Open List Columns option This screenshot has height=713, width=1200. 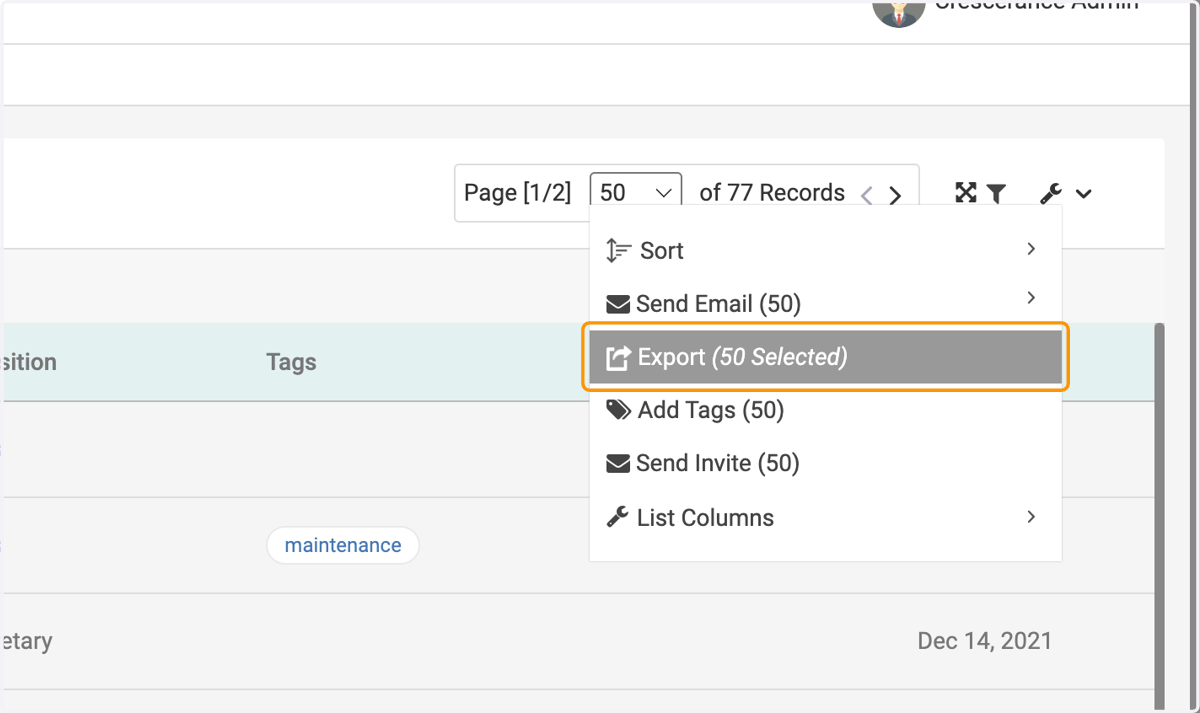click(x=825, y=517)
